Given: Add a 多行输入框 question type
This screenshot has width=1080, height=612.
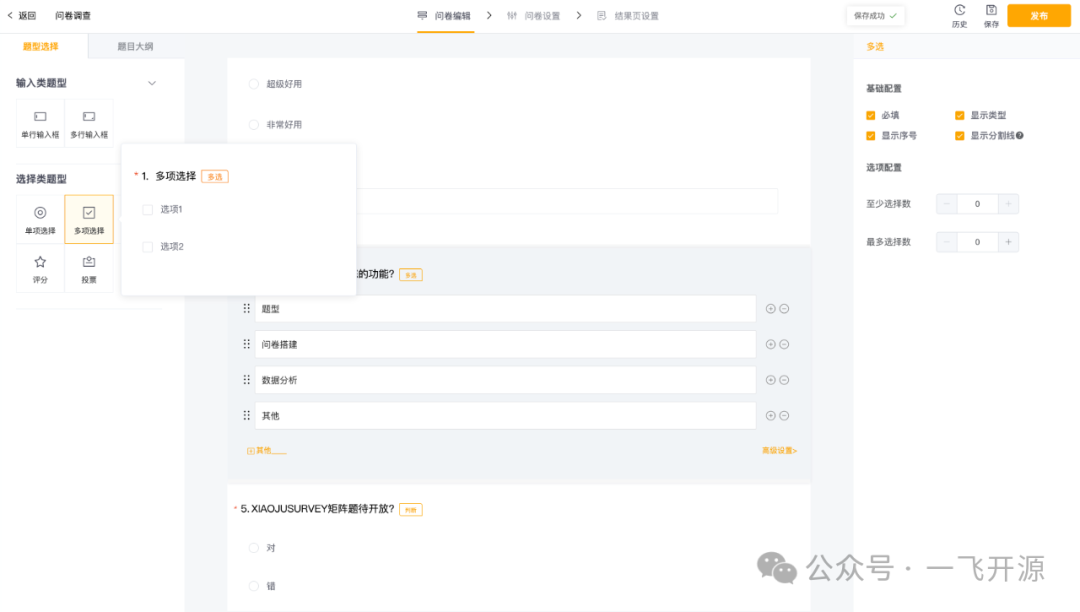Looking at the screenshot, I should (x=89, y=124).
